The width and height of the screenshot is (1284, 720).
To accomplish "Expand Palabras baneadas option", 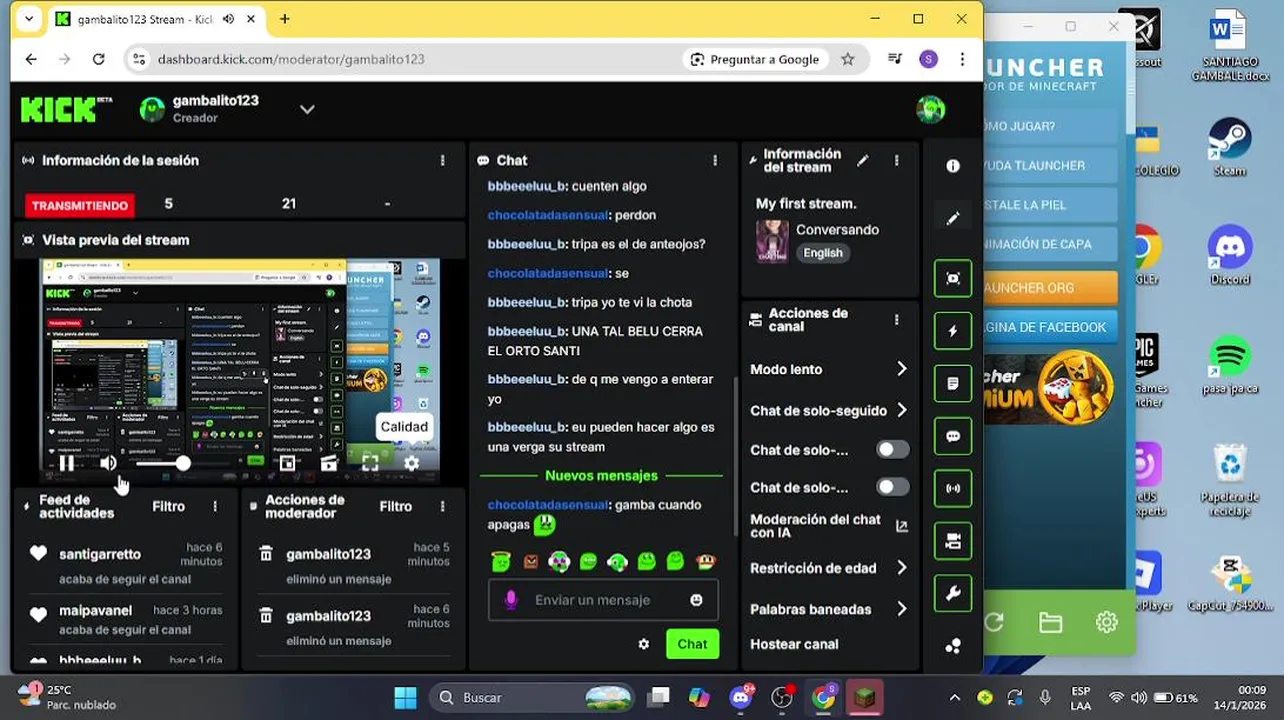I will [x=901, y=609].
